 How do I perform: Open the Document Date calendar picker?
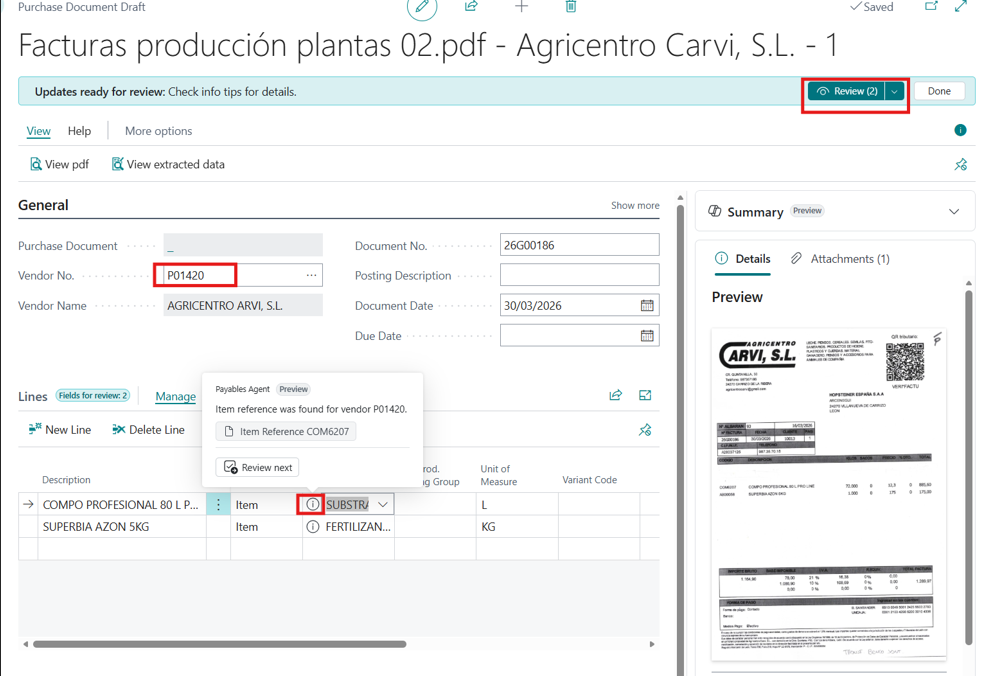point(647,305)
